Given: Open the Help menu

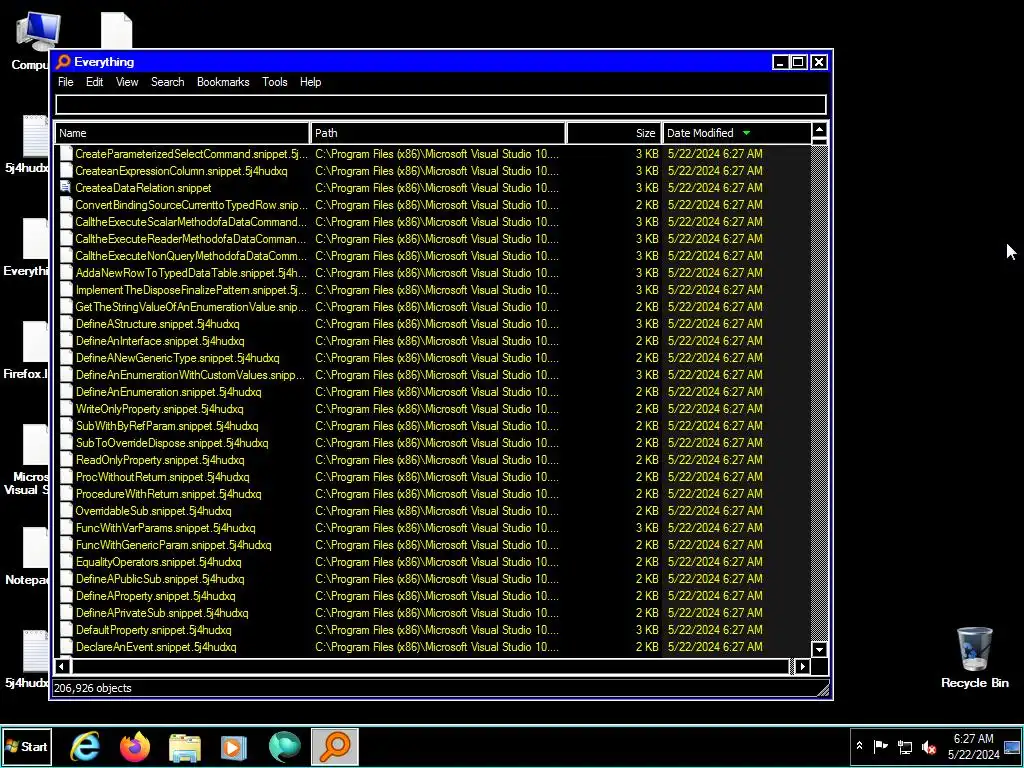Looking at the screenshot, I should [x=310, y=82].
